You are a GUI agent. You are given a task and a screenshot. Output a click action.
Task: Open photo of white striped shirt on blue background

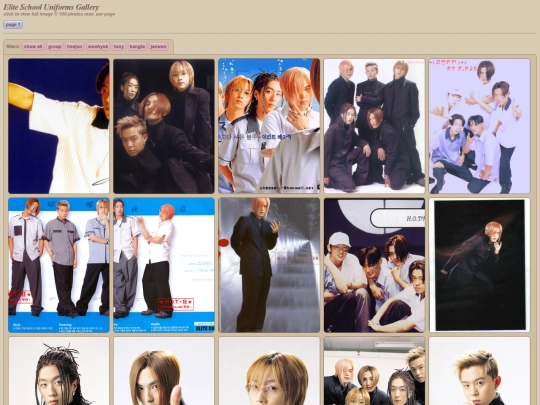coord(59,126)
